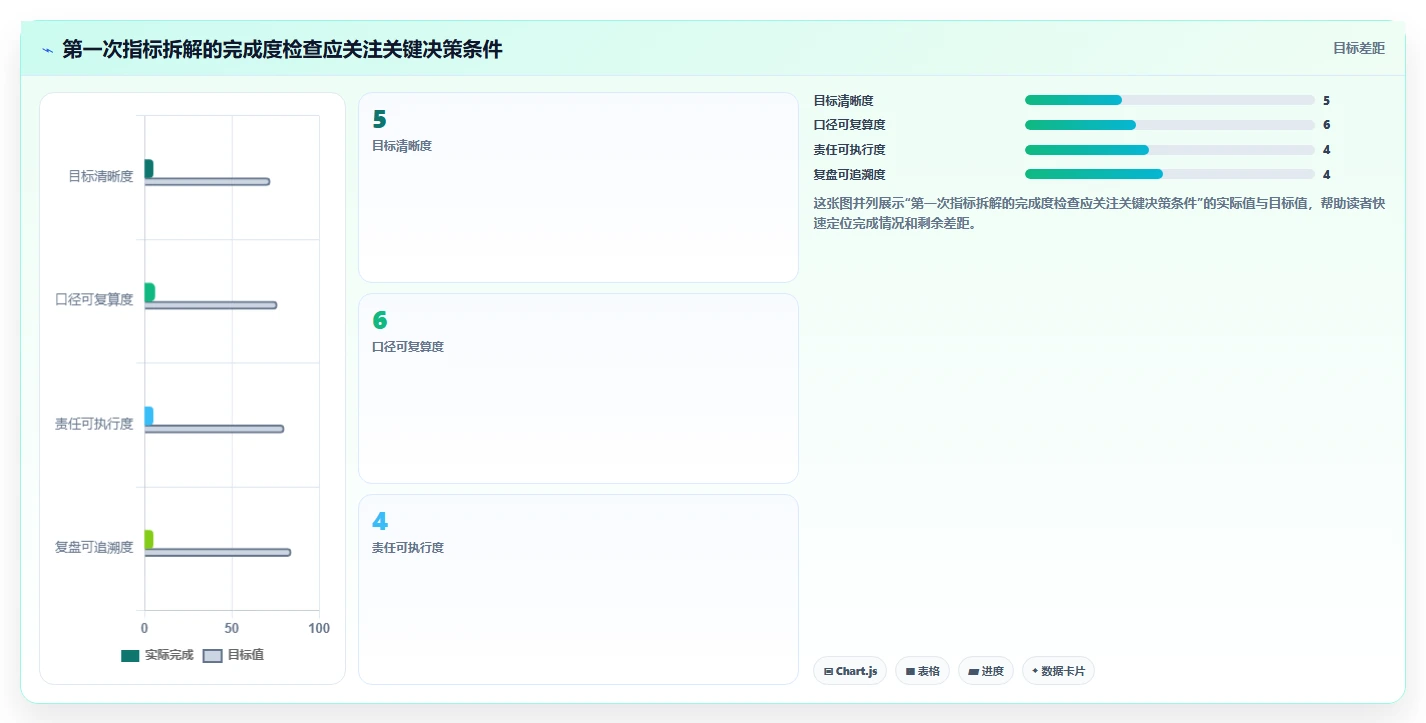
Task: Click the progress list label 口径可复算度
Action: 850,125
